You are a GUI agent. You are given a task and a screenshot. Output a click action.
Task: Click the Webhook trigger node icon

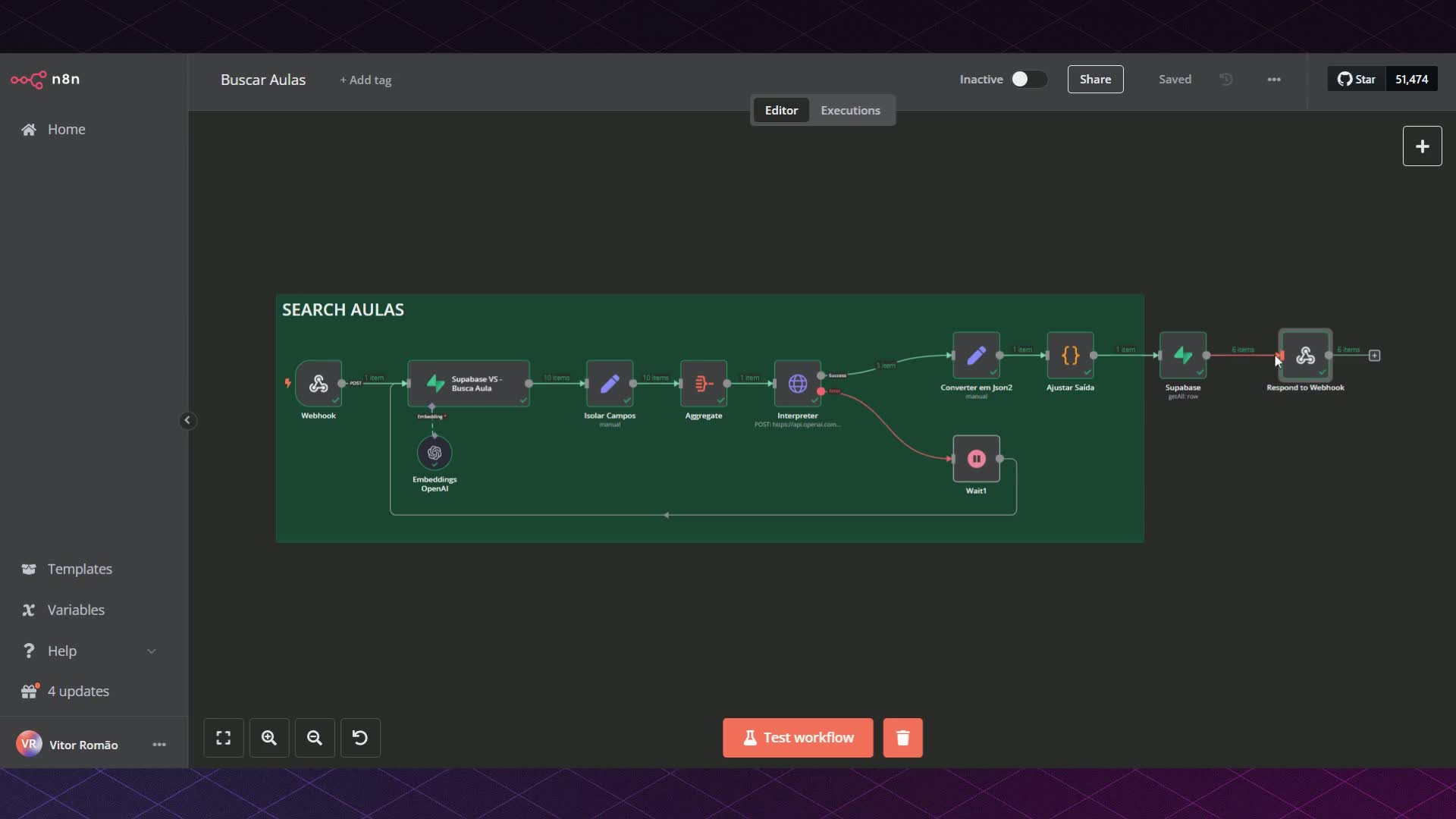318,384
